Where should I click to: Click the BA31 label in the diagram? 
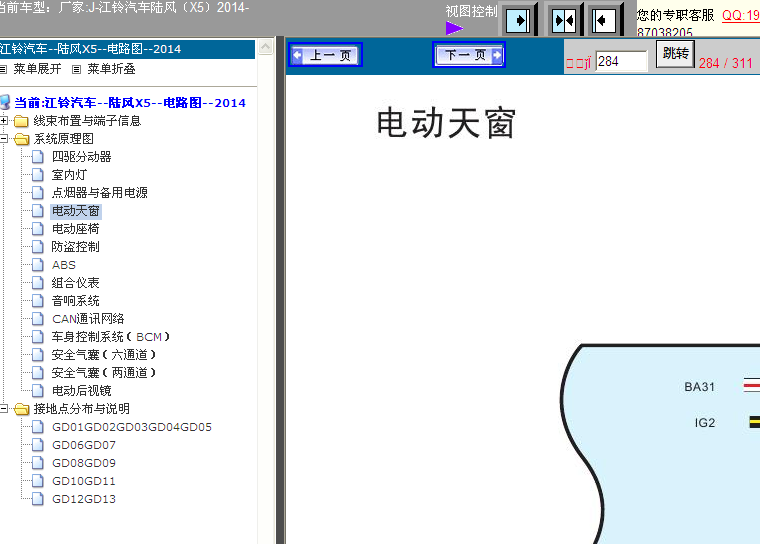(699, 387)
